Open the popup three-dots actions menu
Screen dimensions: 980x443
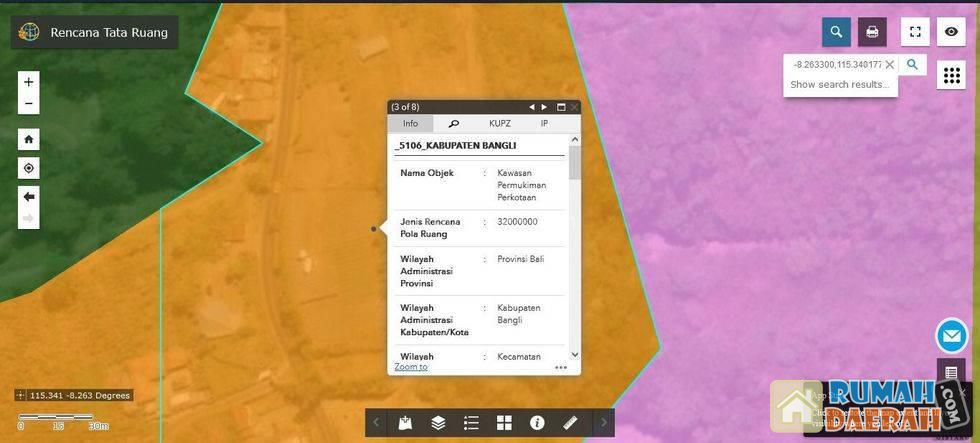coord(561,367)
